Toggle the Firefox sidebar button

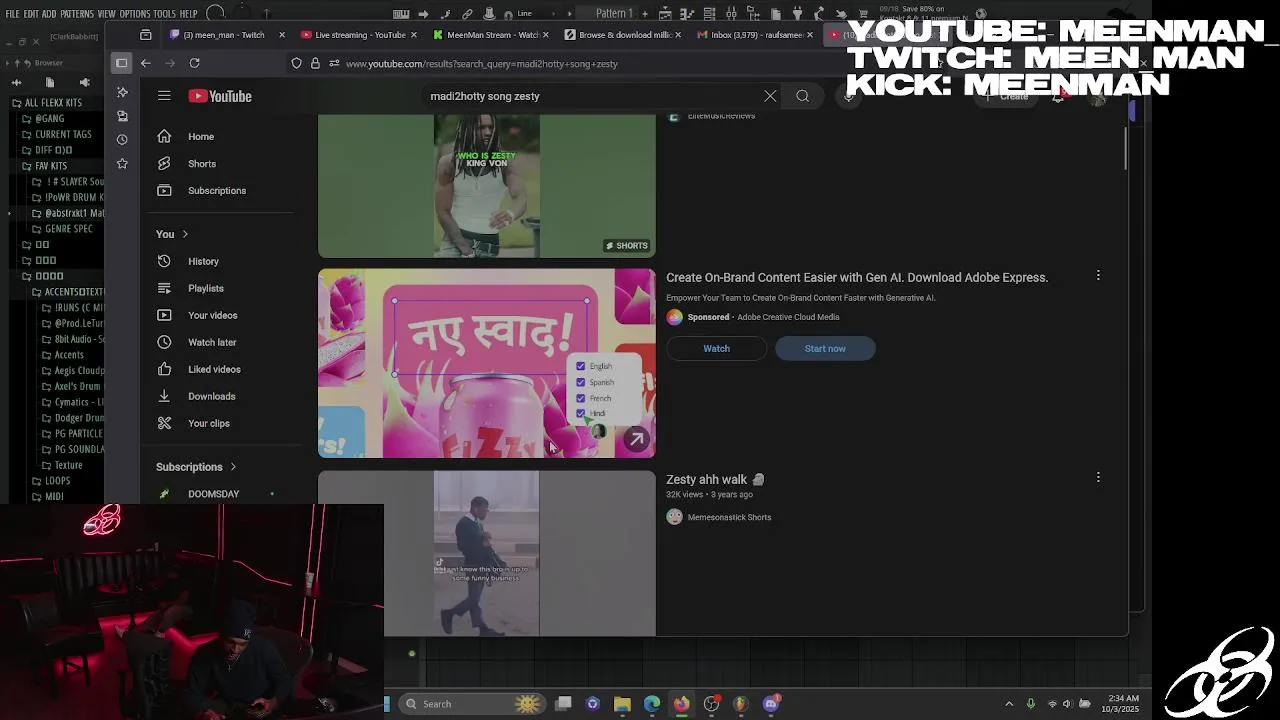point(121,63)
